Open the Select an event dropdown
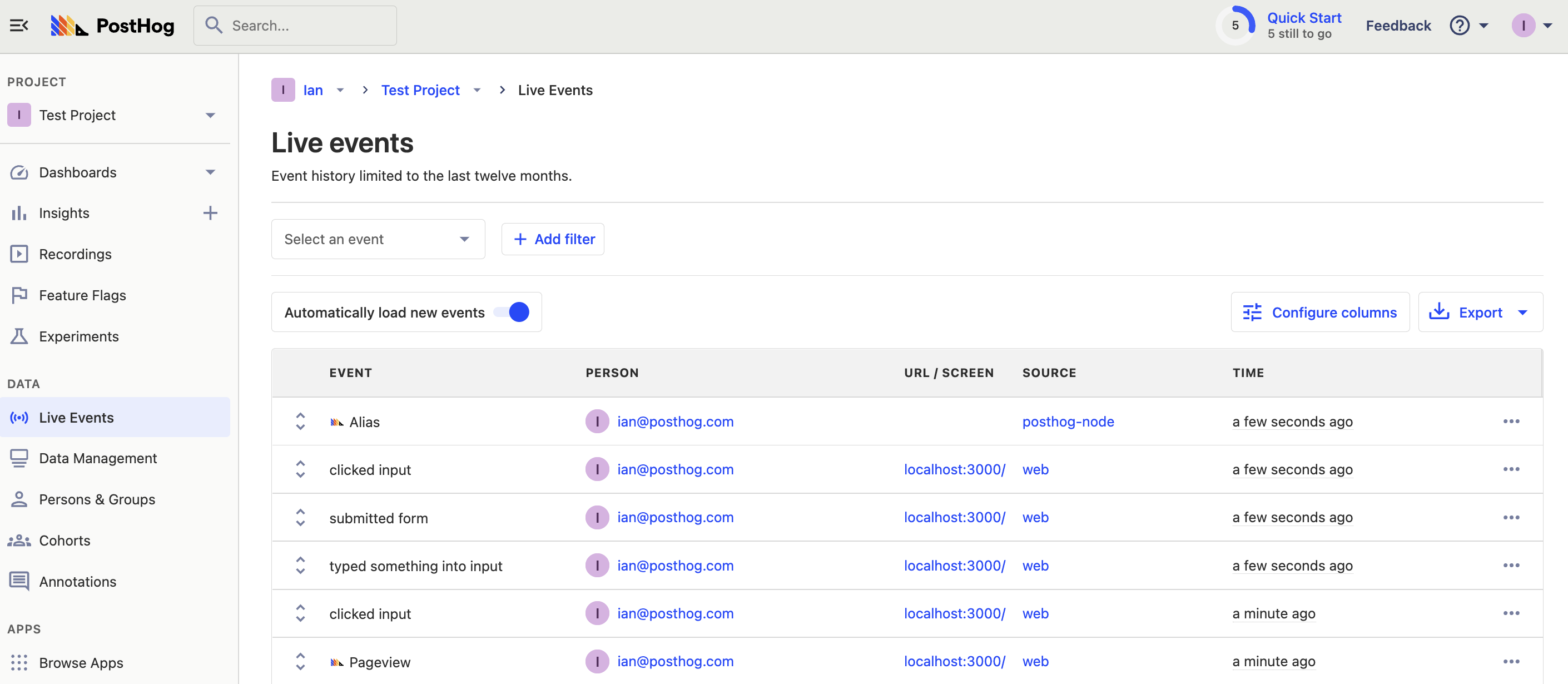Screen dimensions: 1568x684 [x=378, y=239]
